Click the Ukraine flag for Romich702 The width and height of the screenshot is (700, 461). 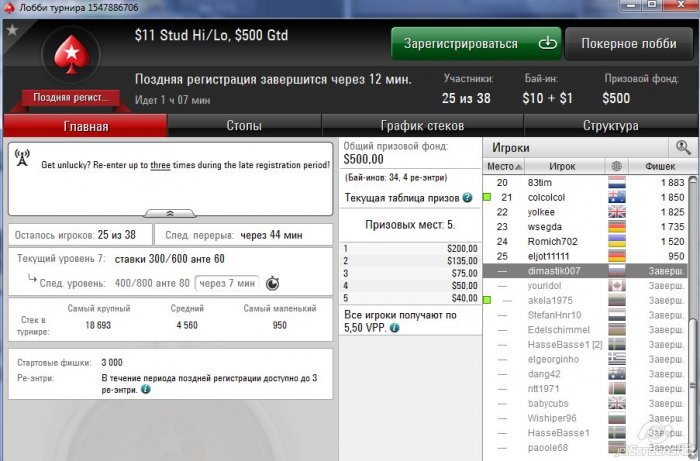pyautogui.click(x=617, y=241)
